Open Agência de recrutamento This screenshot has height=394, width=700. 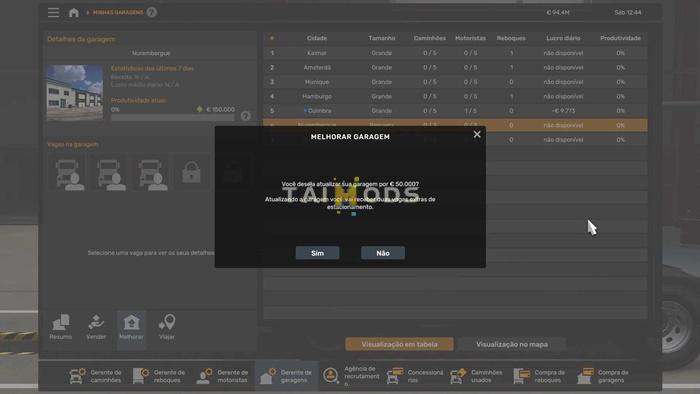tap(350, 376)
